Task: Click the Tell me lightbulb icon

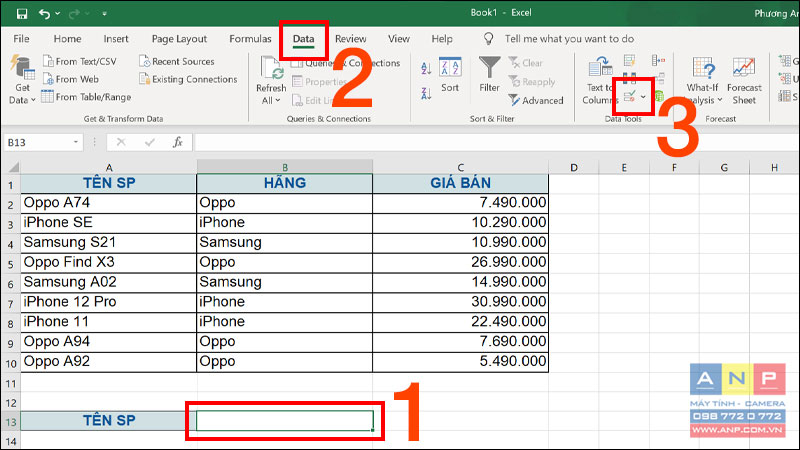Action: coord(488,39)
